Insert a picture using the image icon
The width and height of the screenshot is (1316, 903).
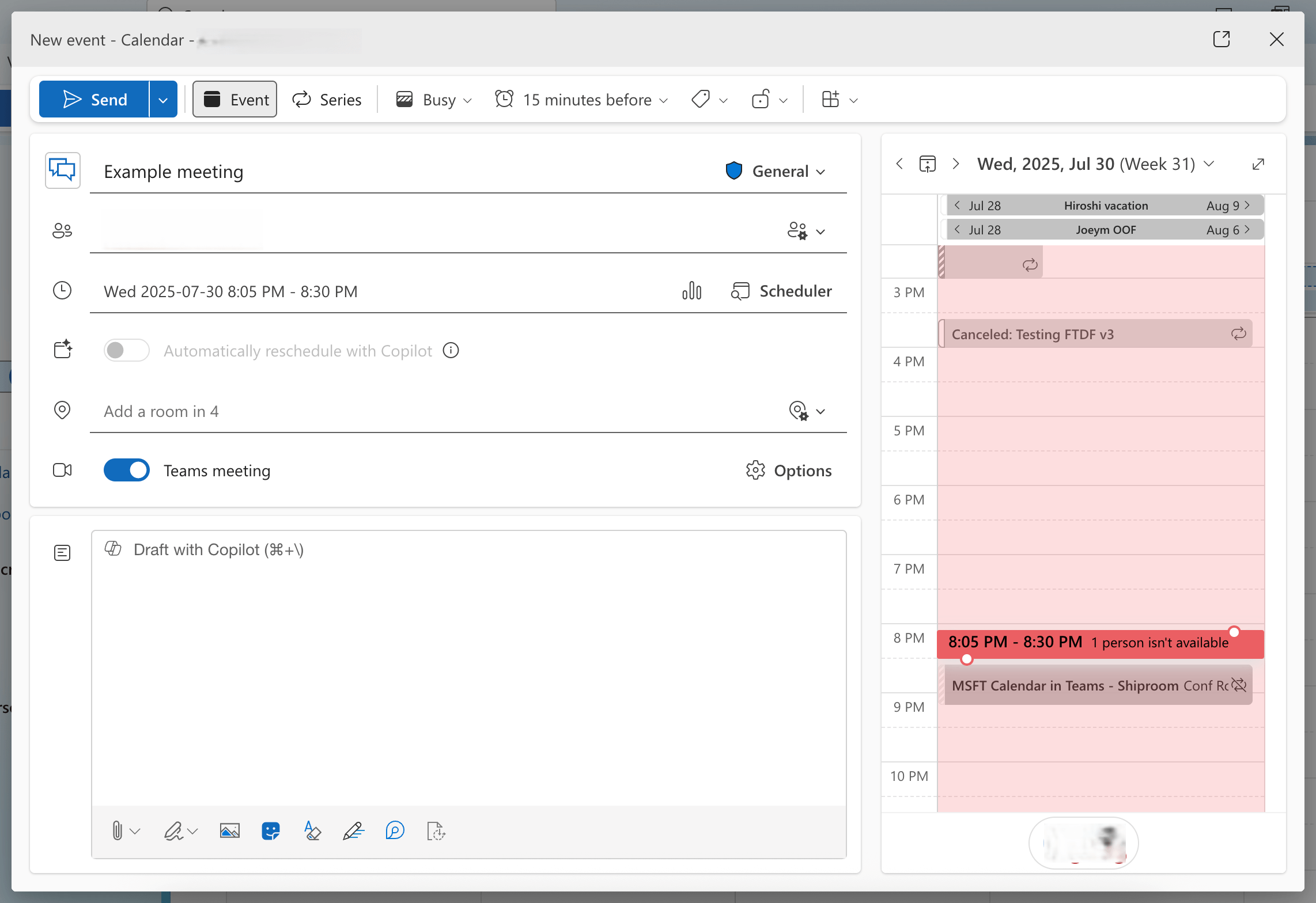(229, 830)
